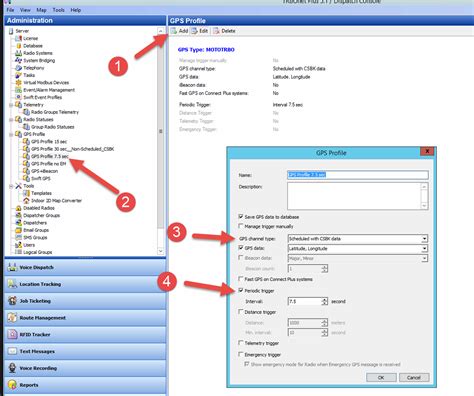Select GPS Profile 7.5 sec tree item
Viewport: 474px width, 396px height.
point(50,156)
